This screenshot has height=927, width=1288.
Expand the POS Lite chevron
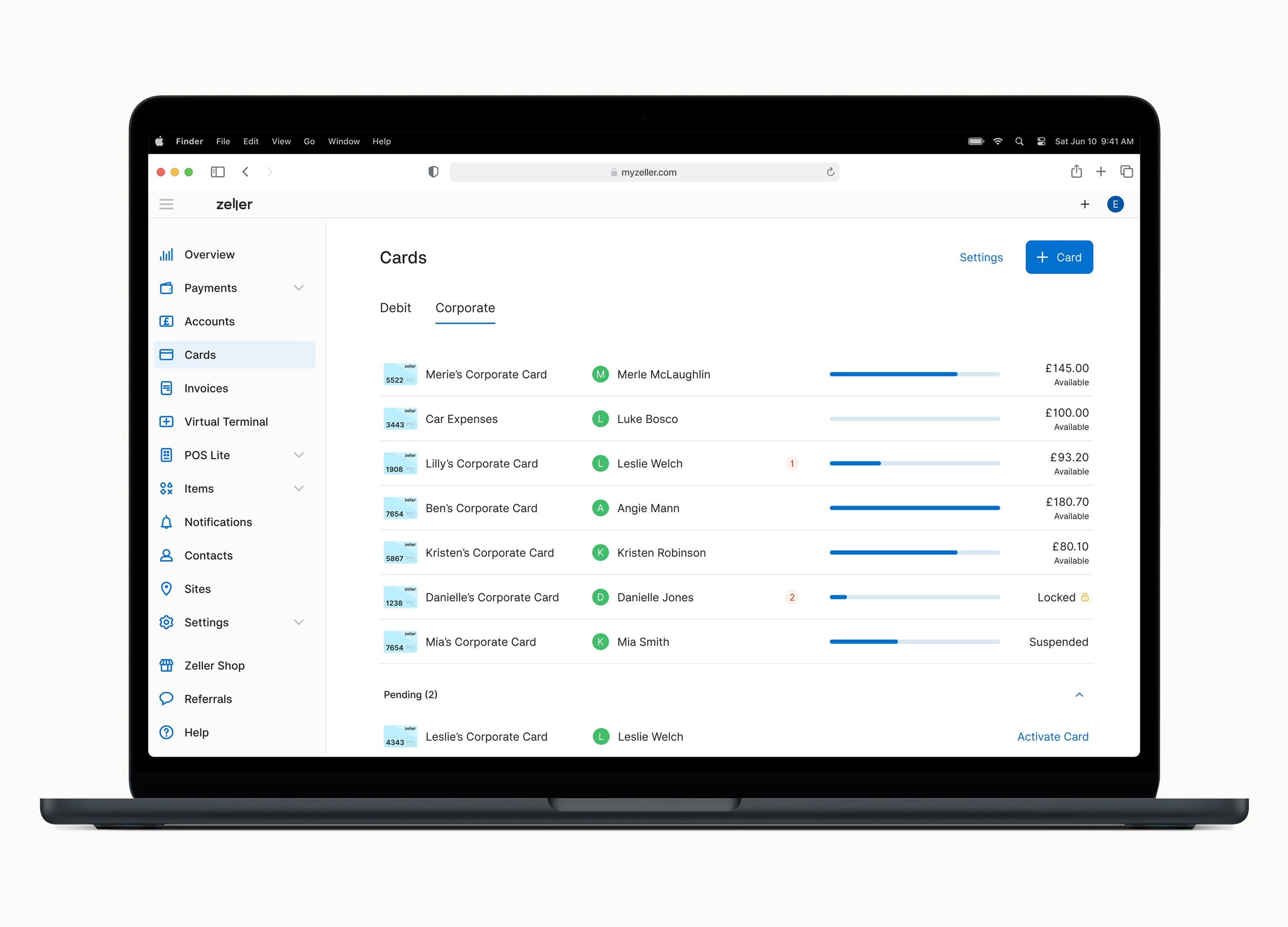pyautogui.click(x=299, y=455)
